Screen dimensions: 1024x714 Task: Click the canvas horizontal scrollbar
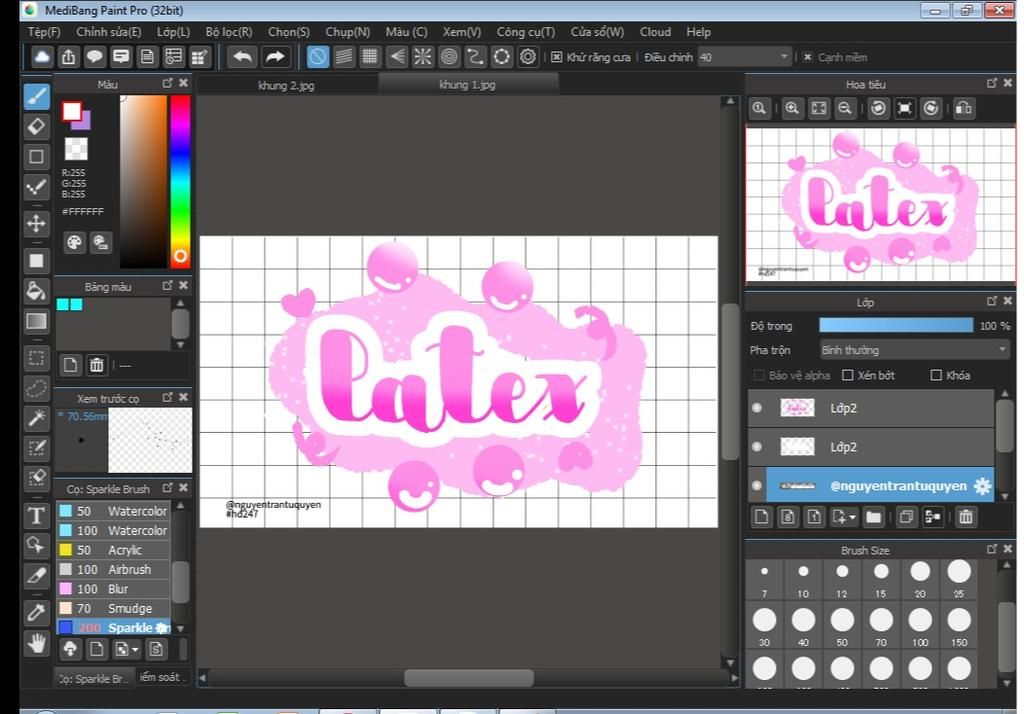[x=468, y=678]
